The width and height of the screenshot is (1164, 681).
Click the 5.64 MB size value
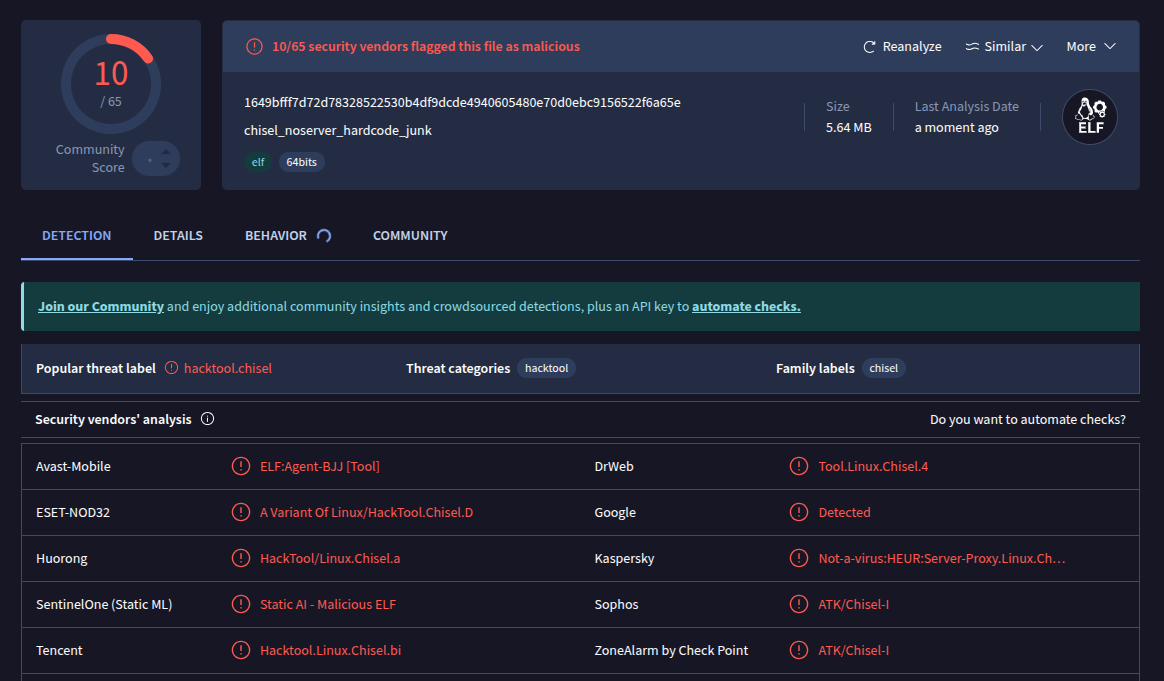[849, 128]
